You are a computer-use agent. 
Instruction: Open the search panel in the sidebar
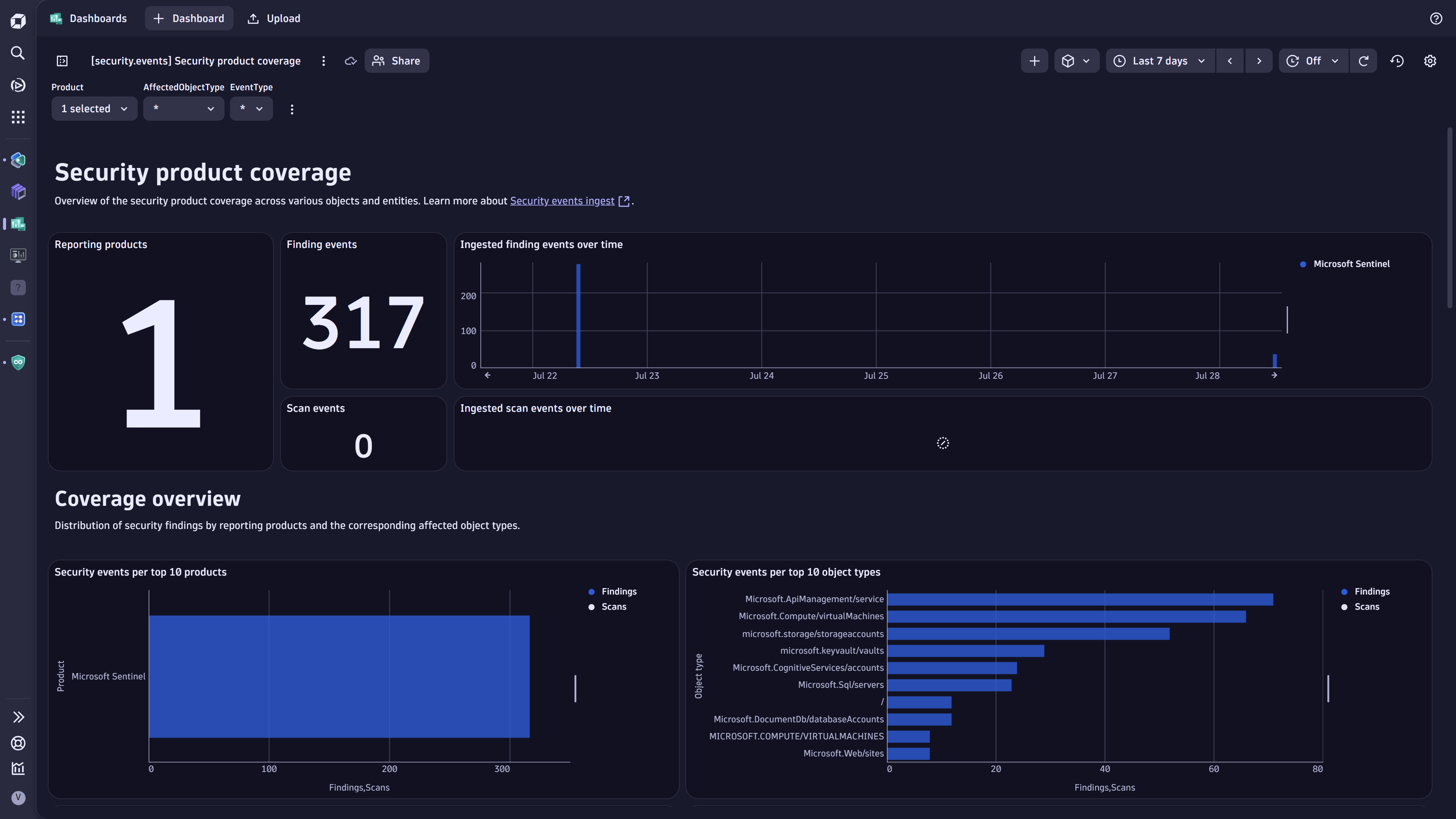pyautogui.click(x=17, y=53)
